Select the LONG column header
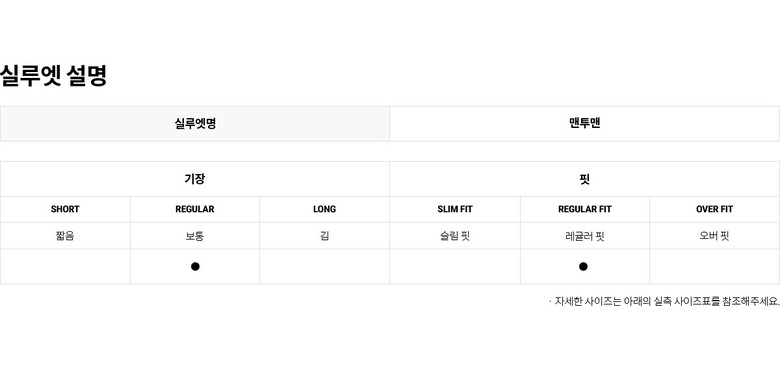 tap(324, 209)
